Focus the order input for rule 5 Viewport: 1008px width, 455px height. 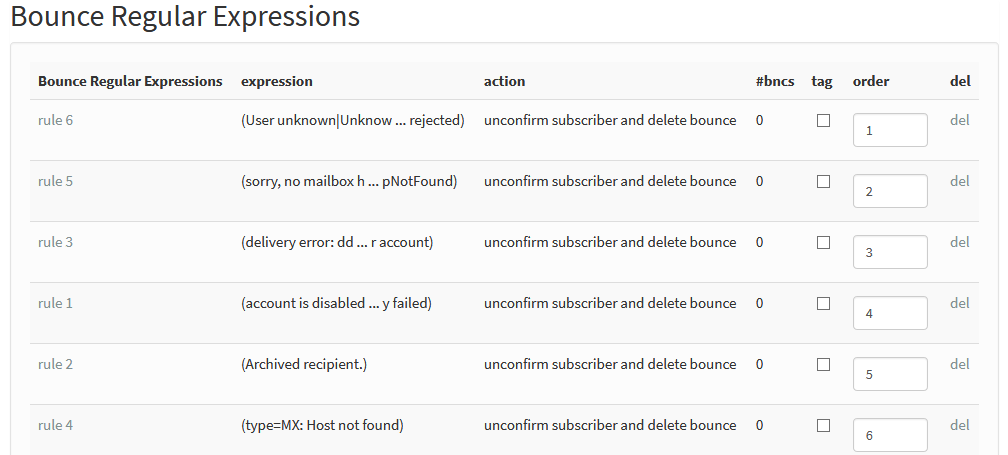pyautogui.click(x=890, y=192)
